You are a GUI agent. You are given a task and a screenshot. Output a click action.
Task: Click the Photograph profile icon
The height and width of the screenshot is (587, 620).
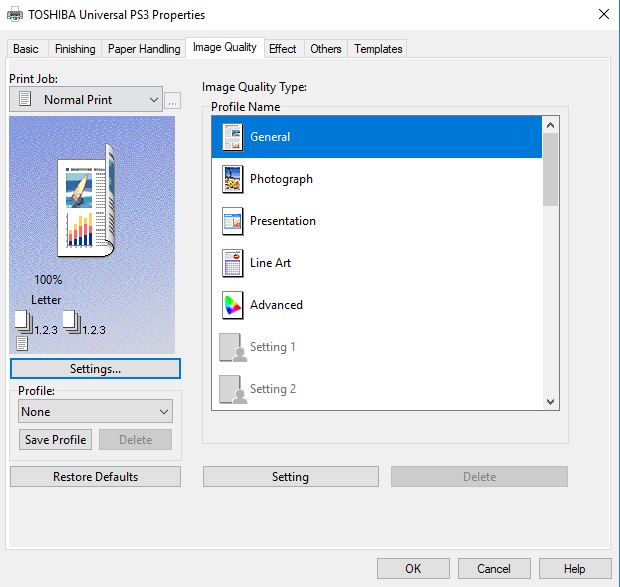232,179
